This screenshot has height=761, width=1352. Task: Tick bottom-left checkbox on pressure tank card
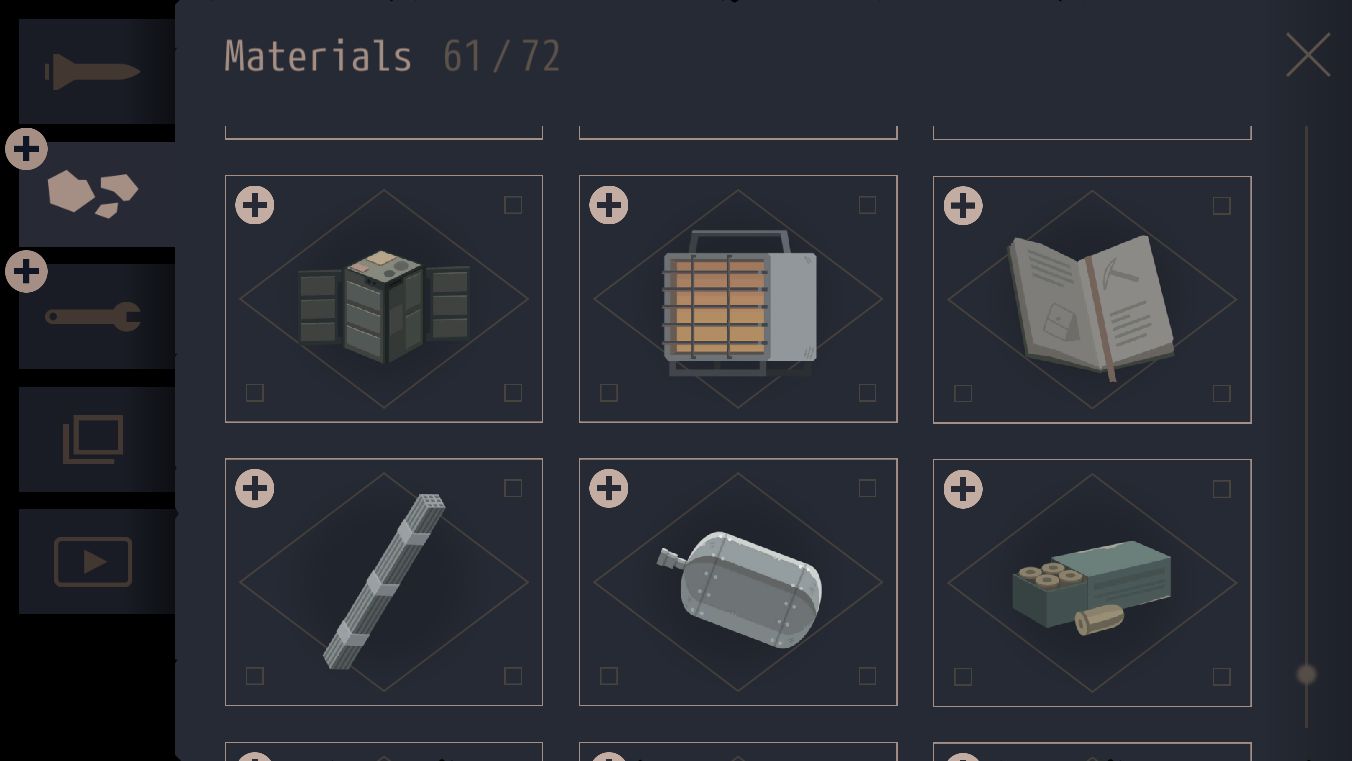[x=609, y=676]
